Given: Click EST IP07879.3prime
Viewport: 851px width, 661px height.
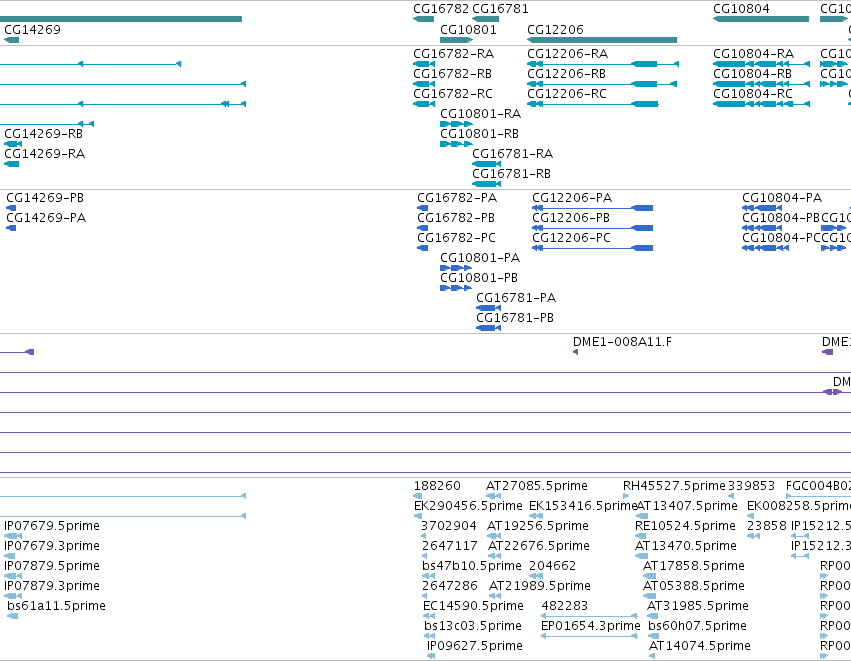Looking at the screenshot, I should 52,586.
